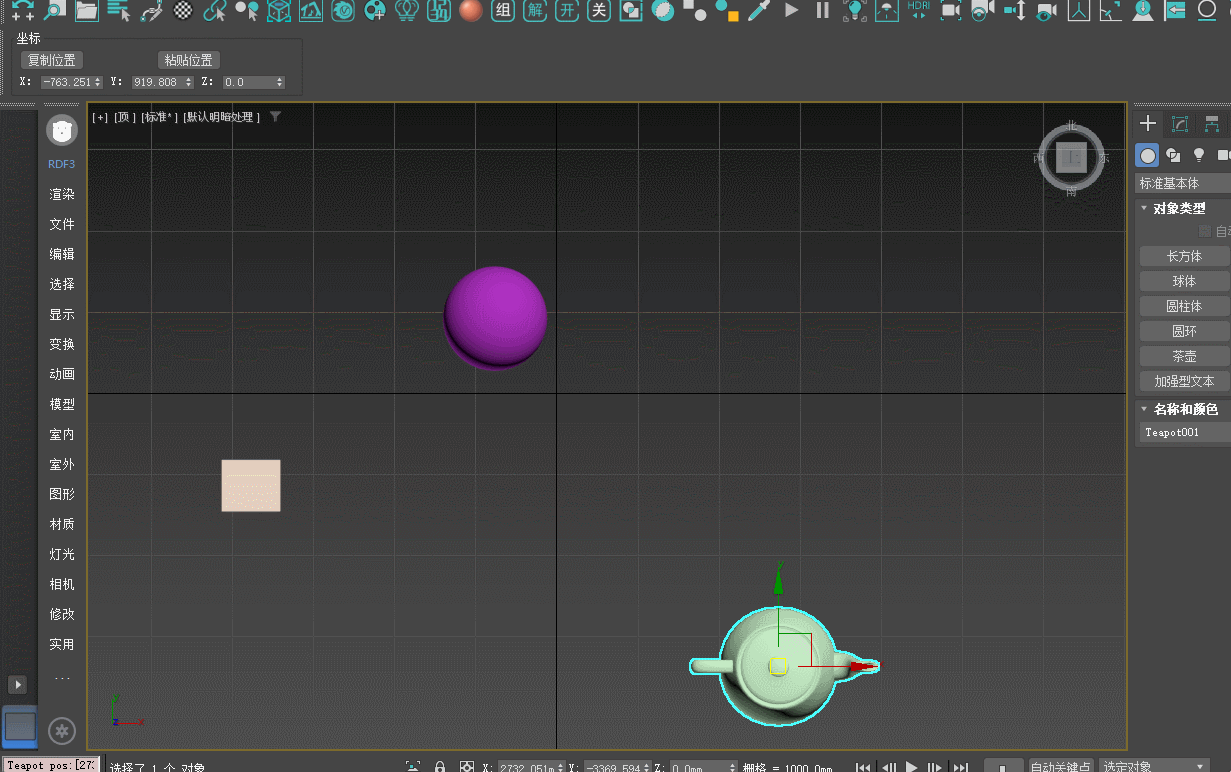Collapse the 名称和颜色 rollout
This screenshot has height=772, width=1231.
point(1184,409)
